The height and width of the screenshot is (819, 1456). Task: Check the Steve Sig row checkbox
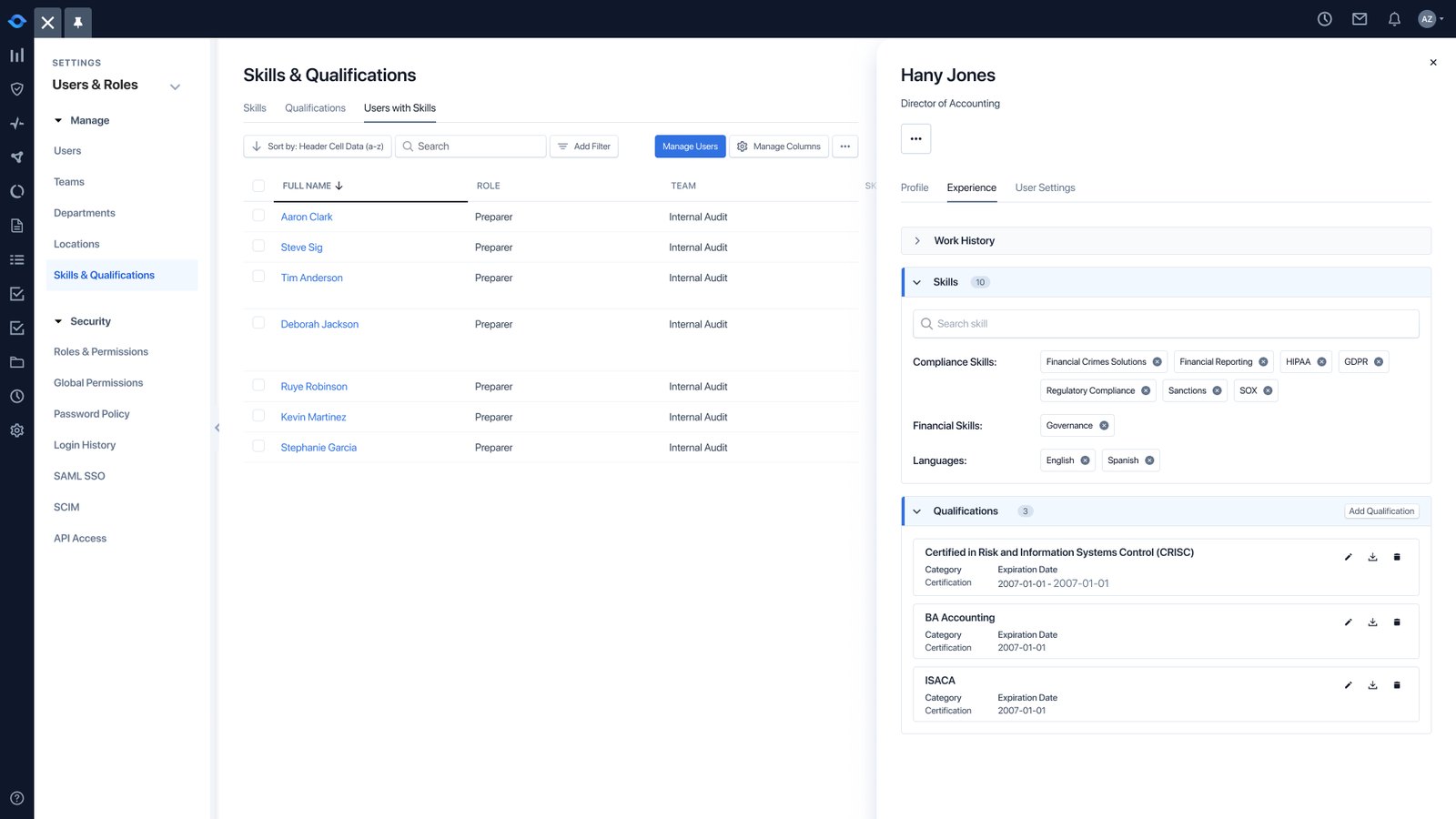pos(258,246)
